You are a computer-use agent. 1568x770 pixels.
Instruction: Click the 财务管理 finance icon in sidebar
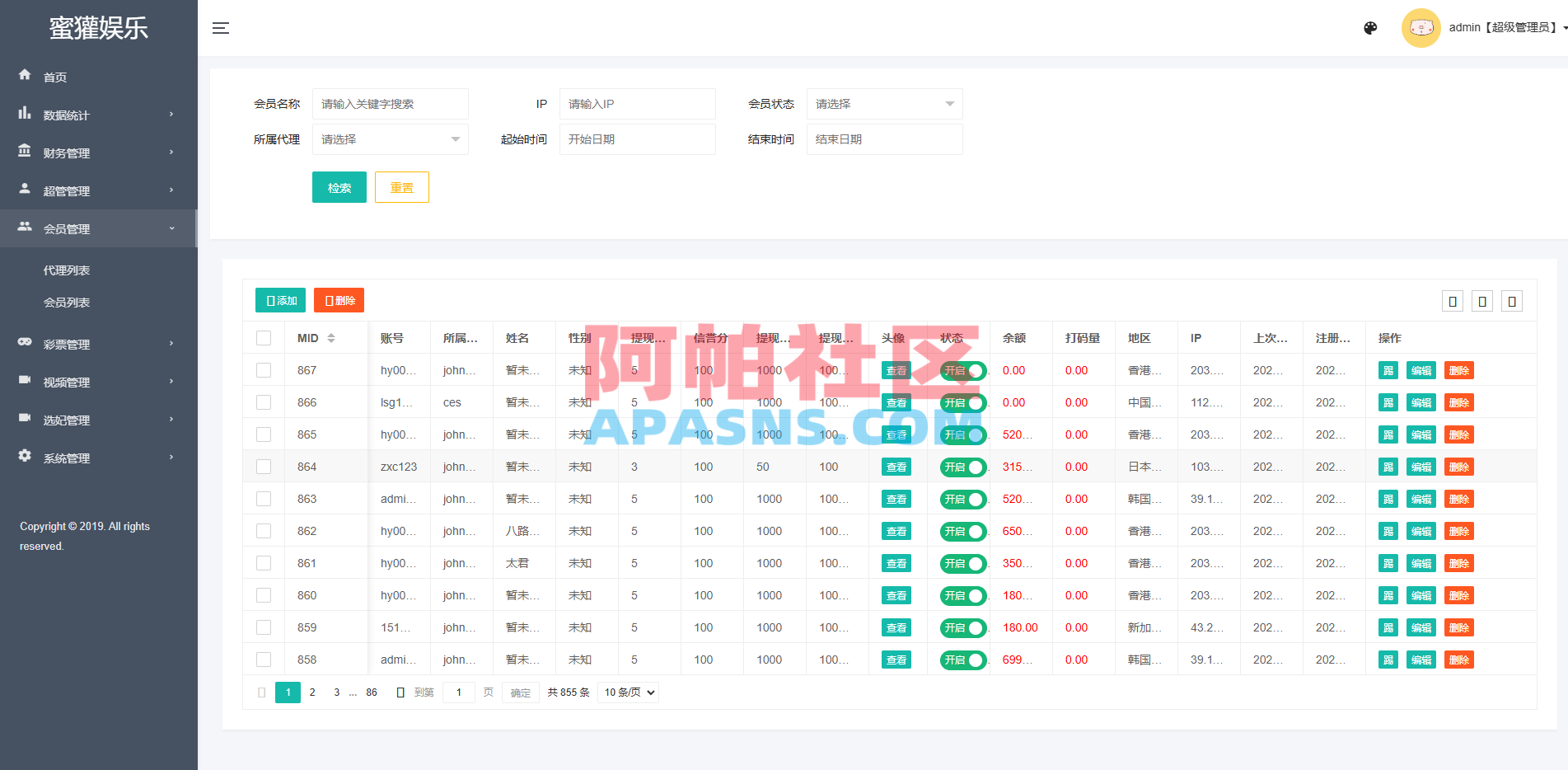tap(25, 153)
